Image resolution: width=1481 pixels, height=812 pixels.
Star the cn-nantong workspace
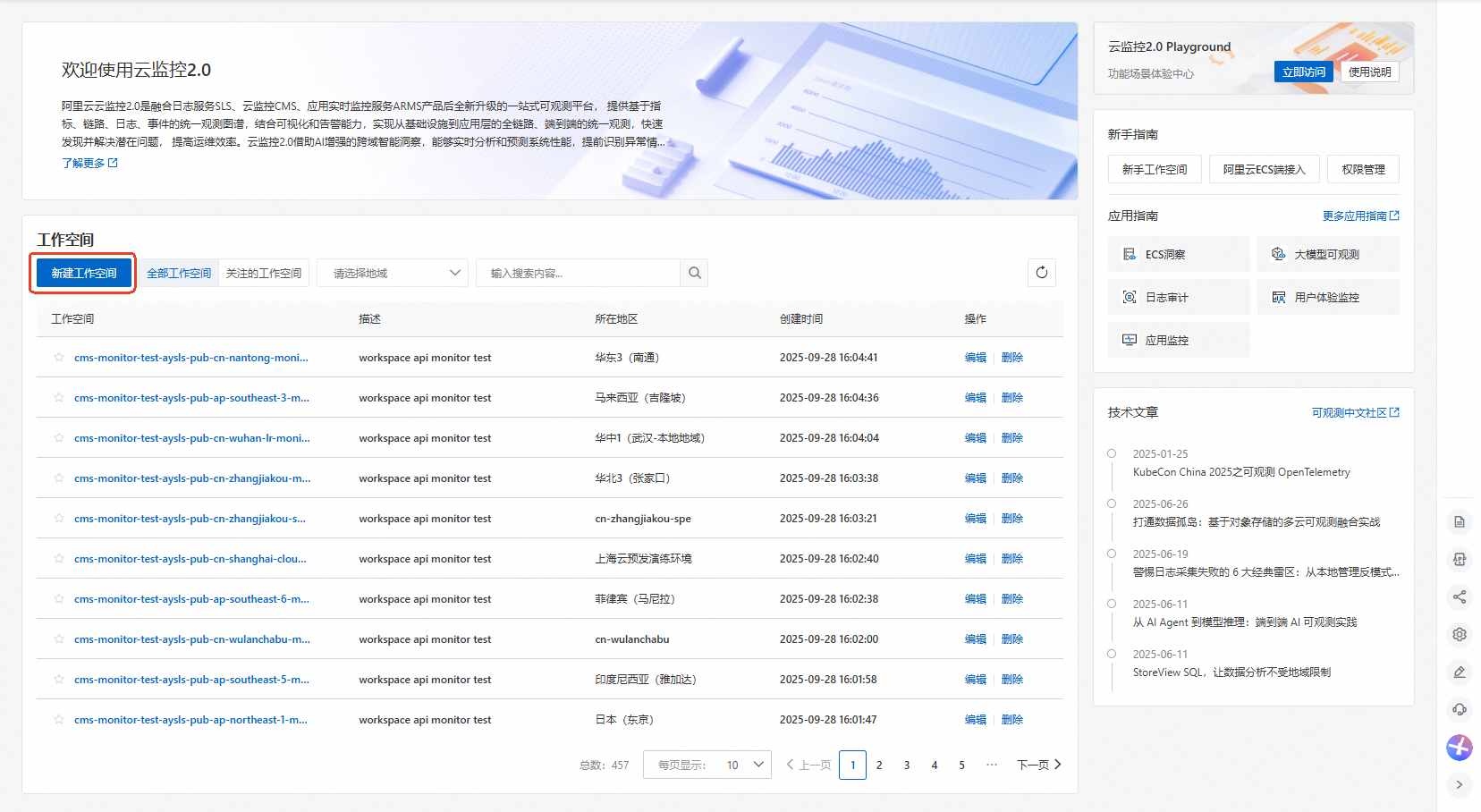pyautogui.click(x=59, y=358)
